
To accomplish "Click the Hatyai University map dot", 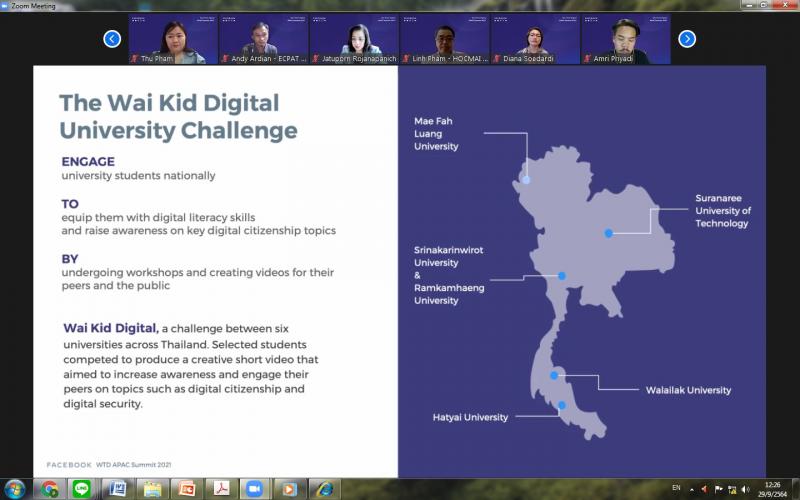I will [562, 405].
